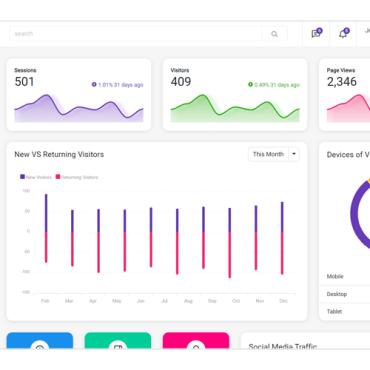Click the New VS Returning Visitors heading
Viewport: 370px width, 370px height.
(59, 154)
